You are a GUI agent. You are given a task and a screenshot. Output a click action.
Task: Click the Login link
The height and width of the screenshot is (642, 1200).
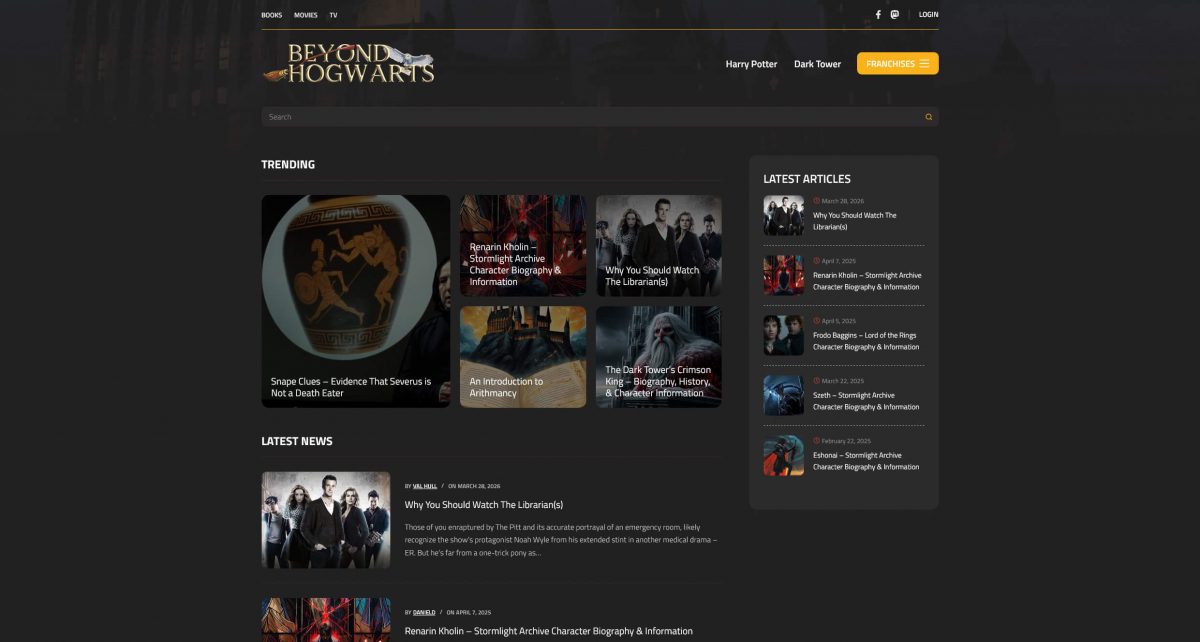928,15
